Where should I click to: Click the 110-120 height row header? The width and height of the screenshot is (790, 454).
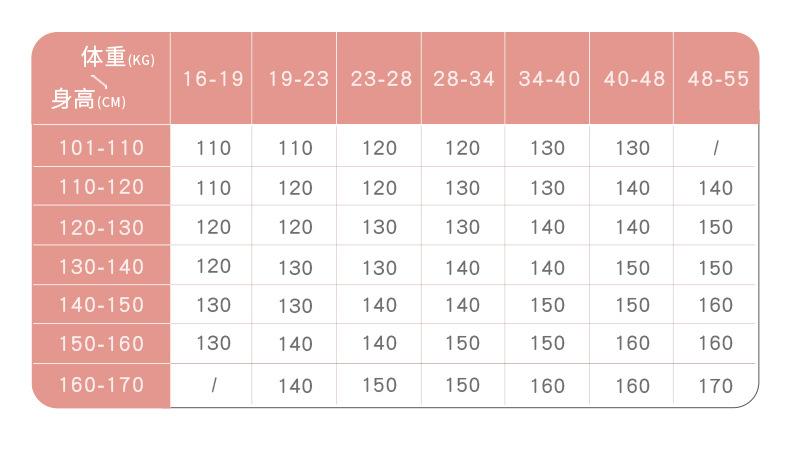(x=102, y=187)
